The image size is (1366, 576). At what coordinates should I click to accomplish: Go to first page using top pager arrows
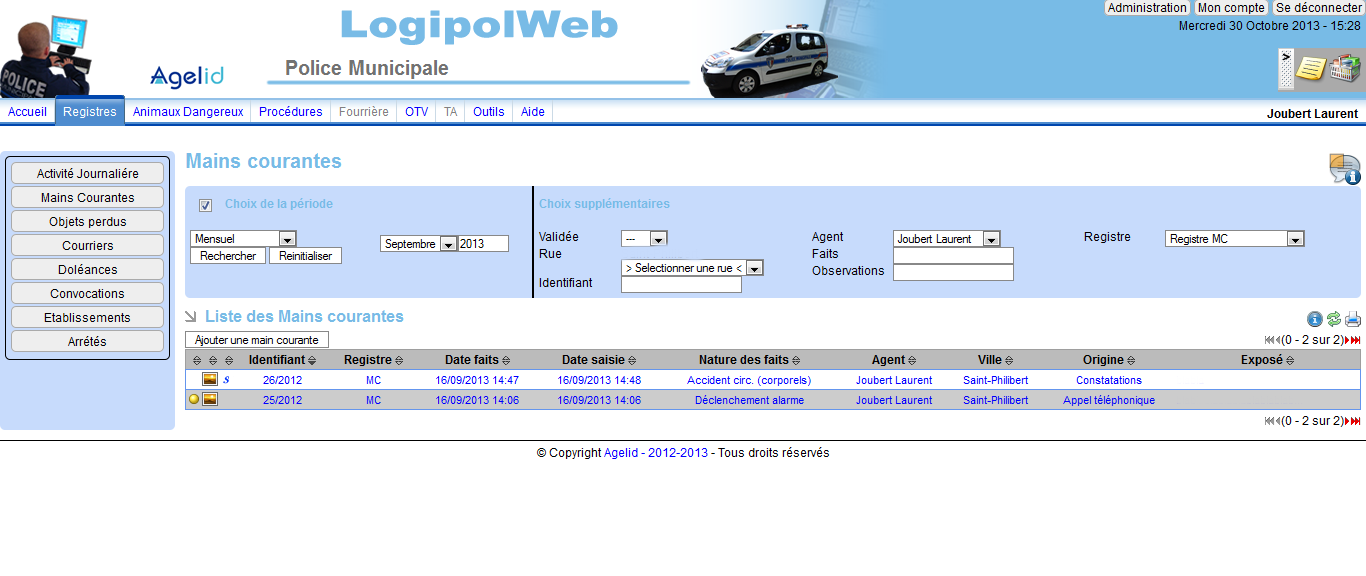1268,340
